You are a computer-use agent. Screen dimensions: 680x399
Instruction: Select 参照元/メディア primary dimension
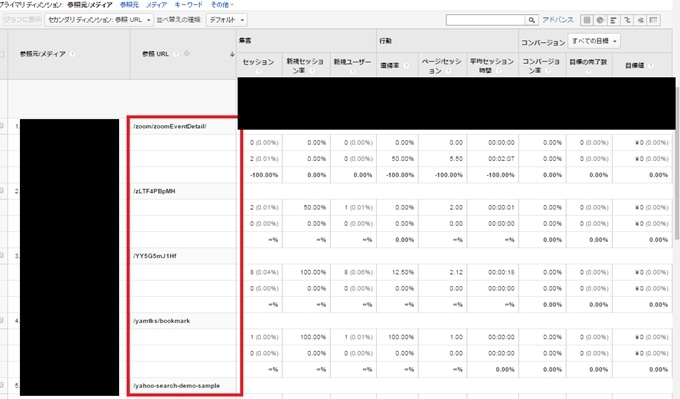(x=90, y=5)
